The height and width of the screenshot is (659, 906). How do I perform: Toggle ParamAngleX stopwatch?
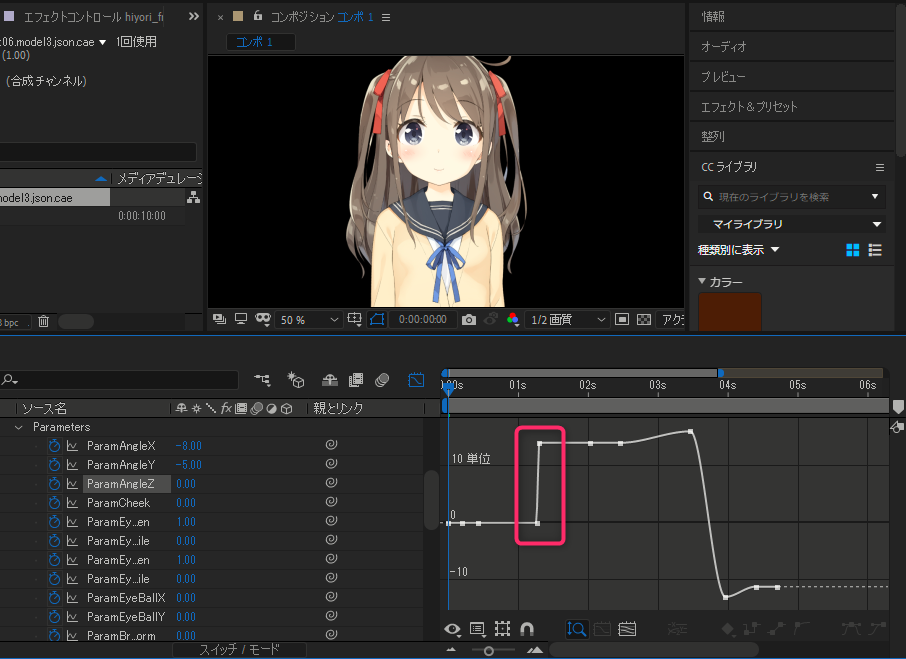coord(54,446)
